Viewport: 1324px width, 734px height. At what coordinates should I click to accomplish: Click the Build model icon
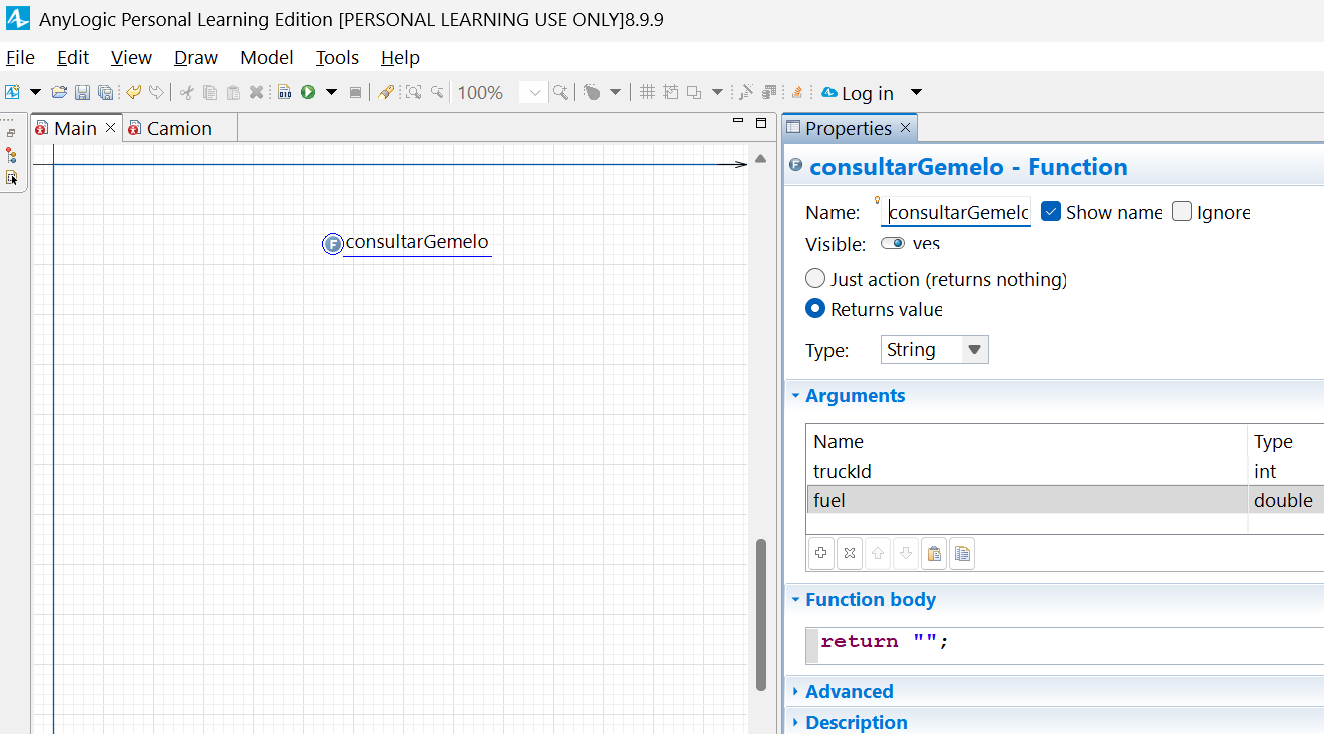pos(285,92)
